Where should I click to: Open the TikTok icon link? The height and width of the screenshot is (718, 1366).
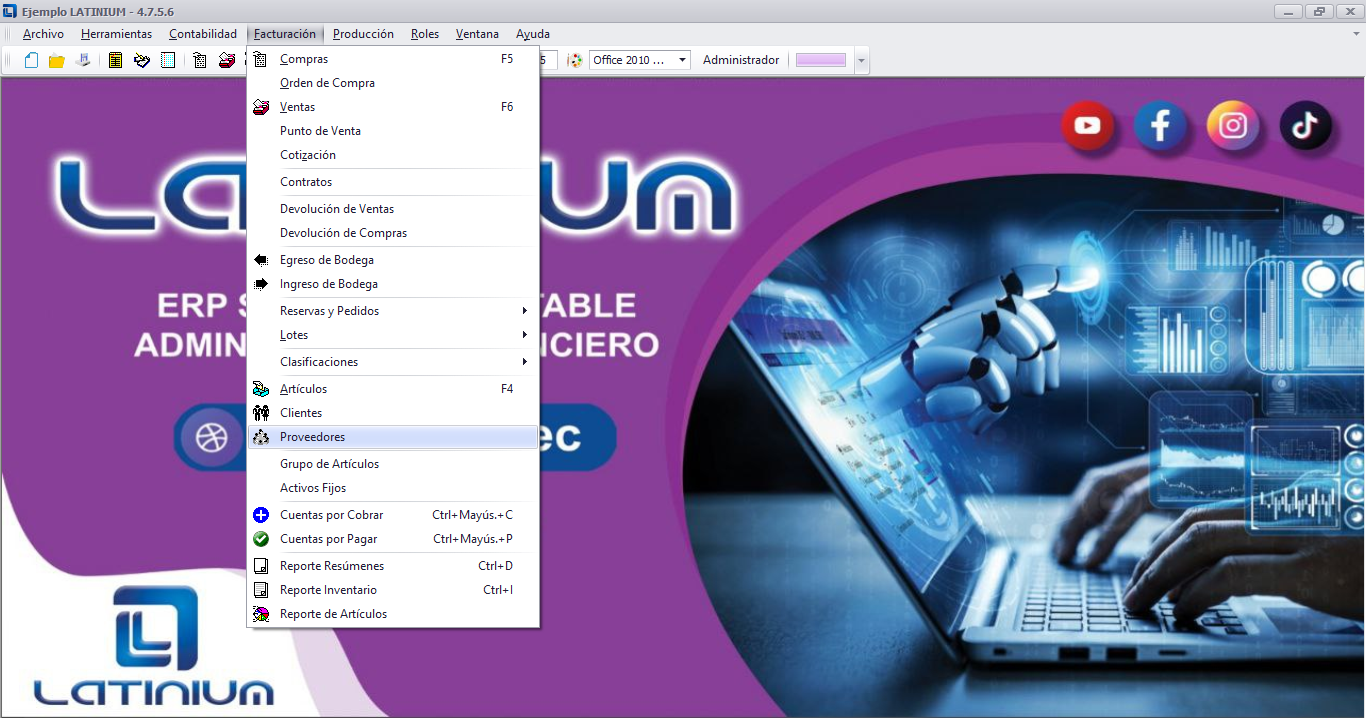1305,126
